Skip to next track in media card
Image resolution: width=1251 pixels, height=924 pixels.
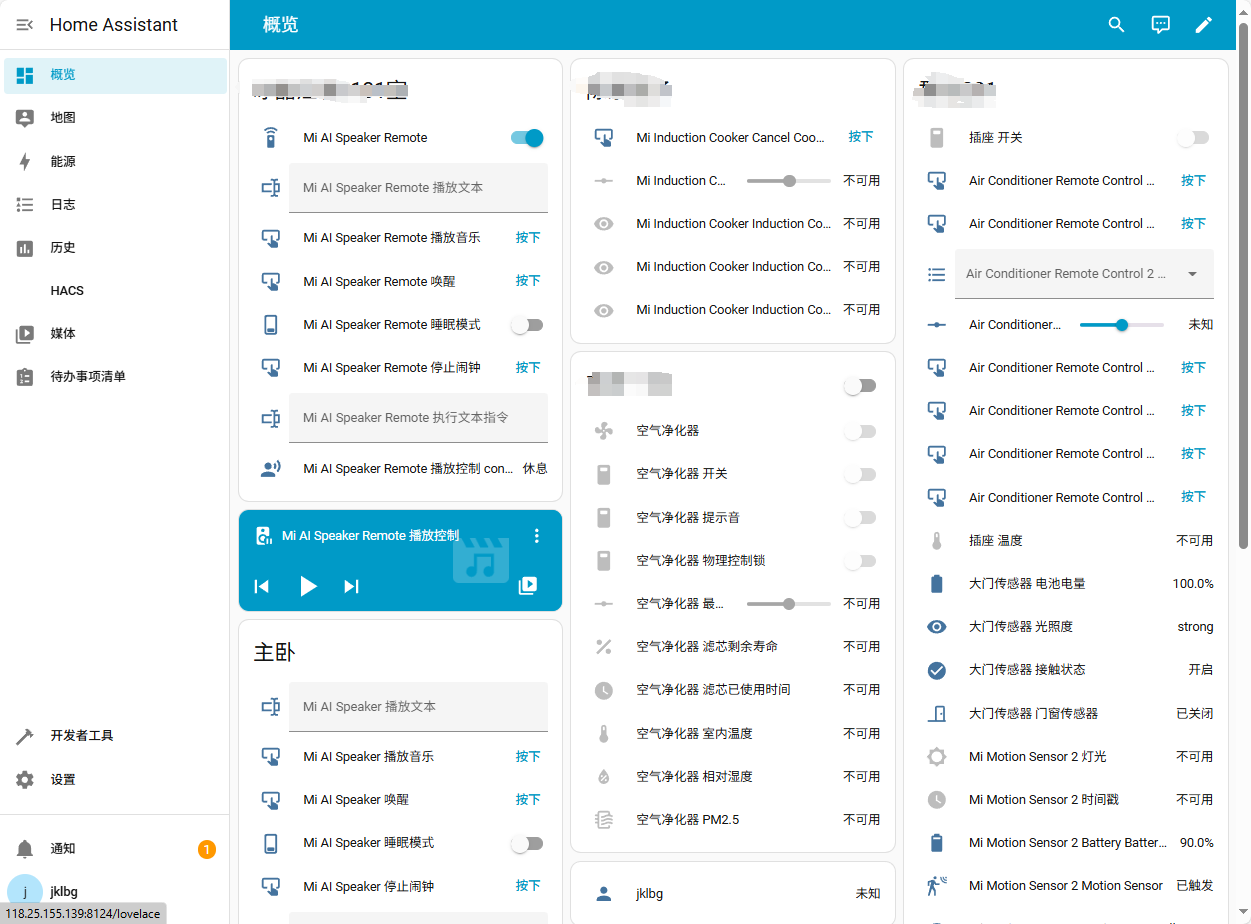click(351, 586)
